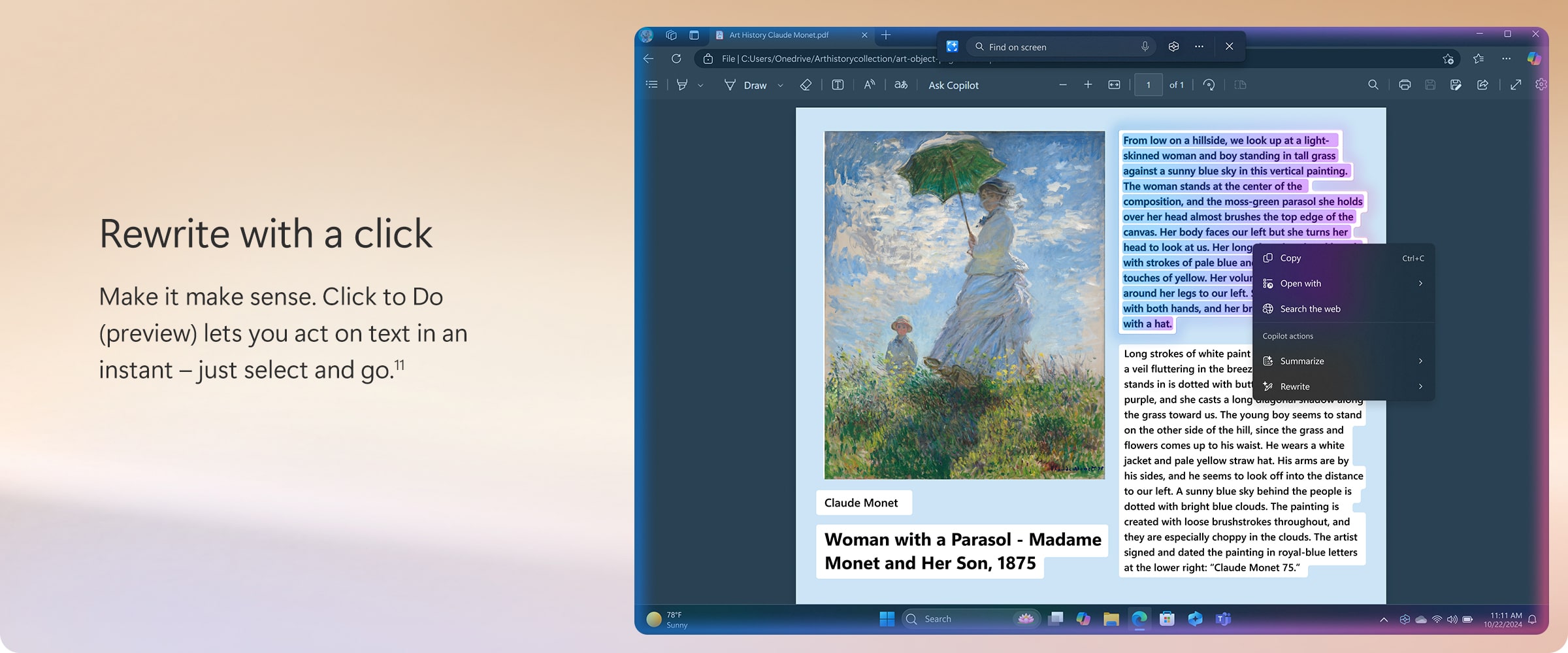The image size is (1568, 653).
Task: Click the Save icon in PDF toolbar
Action: [x=1430, y=85]
